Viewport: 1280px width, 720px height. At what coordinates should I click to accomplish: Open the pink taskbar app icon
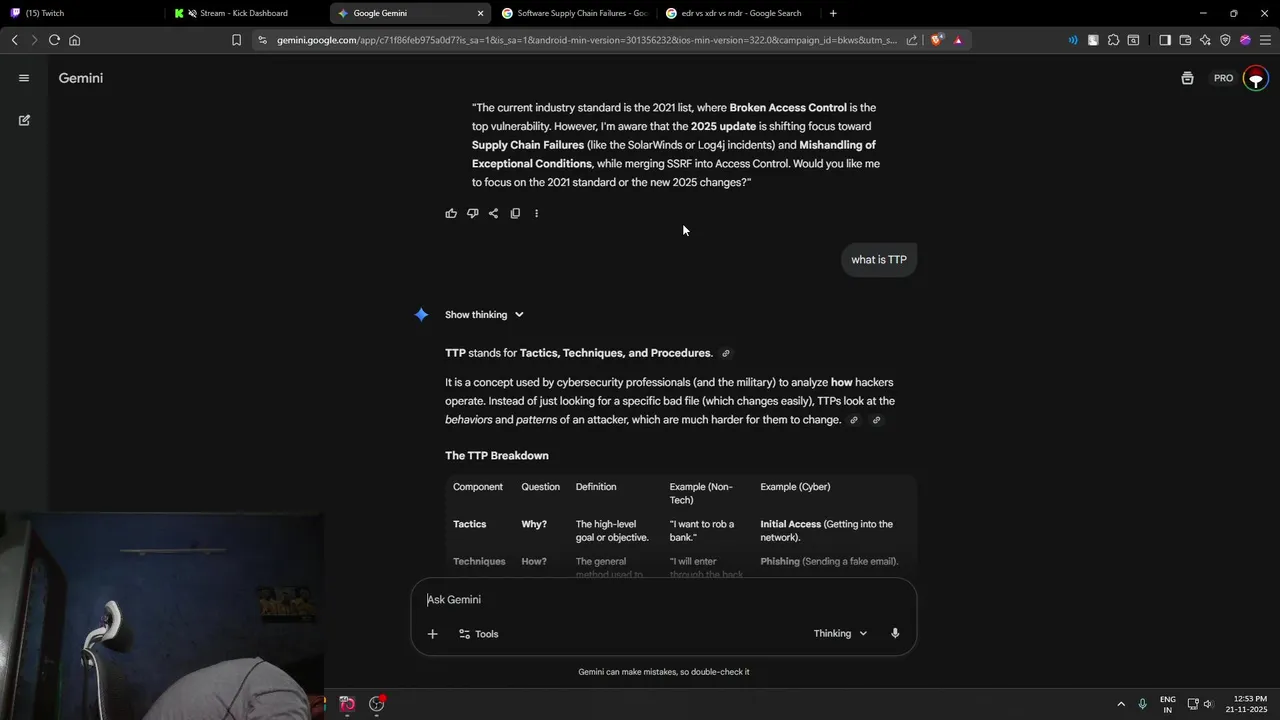pos(347,704)
